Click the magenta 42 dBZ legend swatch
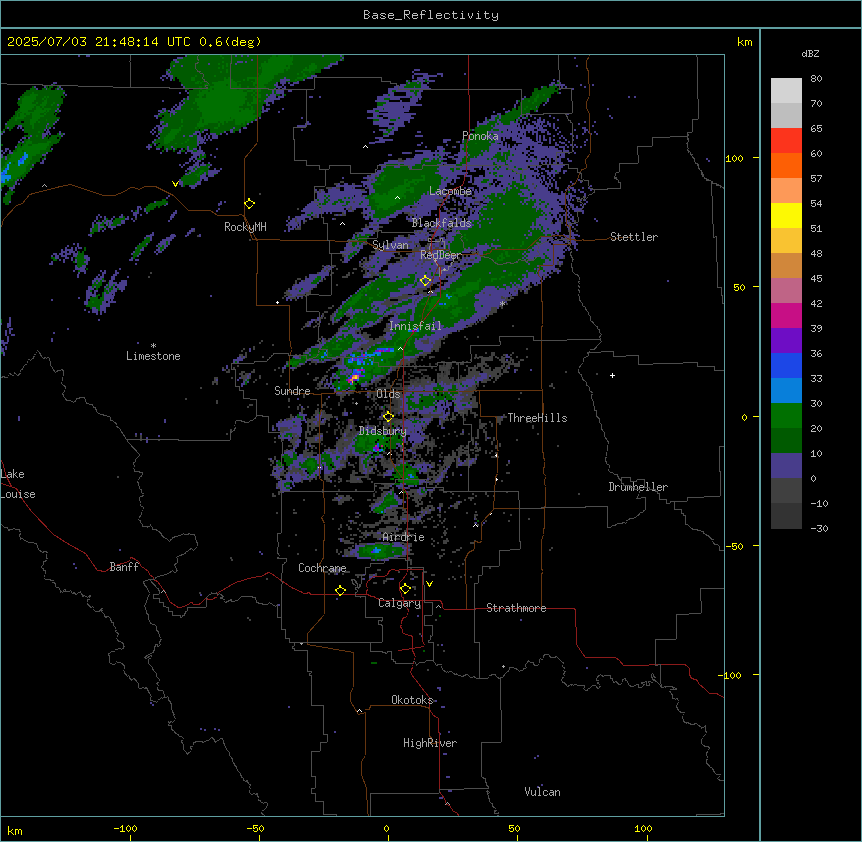The width and height of the screenshot is (862, 842). pos(786,315)
